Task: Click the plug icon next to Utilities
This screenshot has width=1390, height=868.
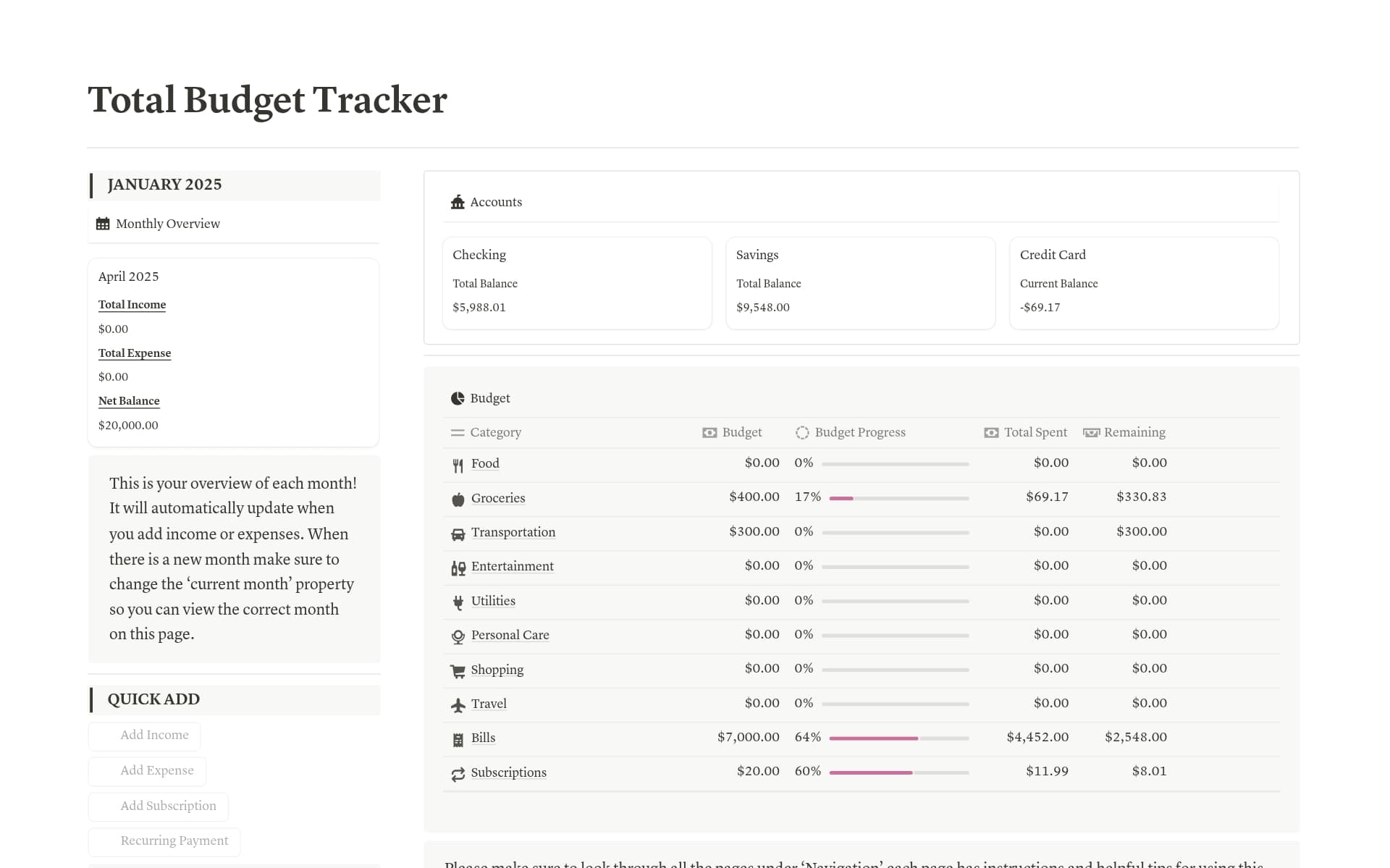Action: 458,602
